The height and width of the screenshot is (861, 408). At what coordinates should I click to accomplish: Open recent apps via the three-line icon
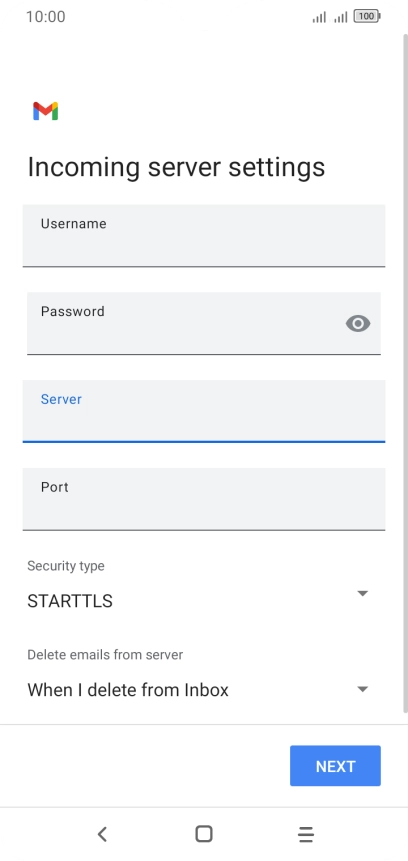click(x=306, y=834)
